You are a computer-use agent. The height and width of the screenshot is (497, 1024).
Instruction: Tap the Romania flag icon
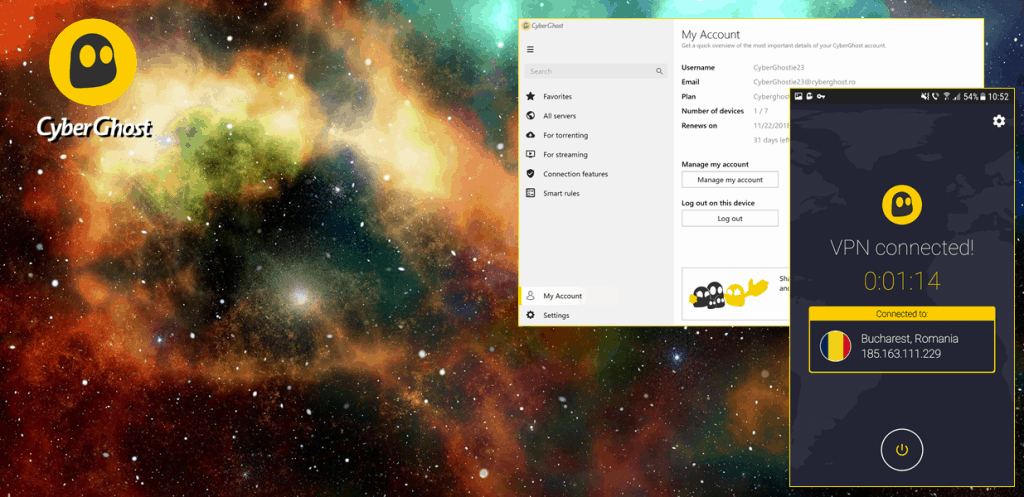[x=835, y=346]
